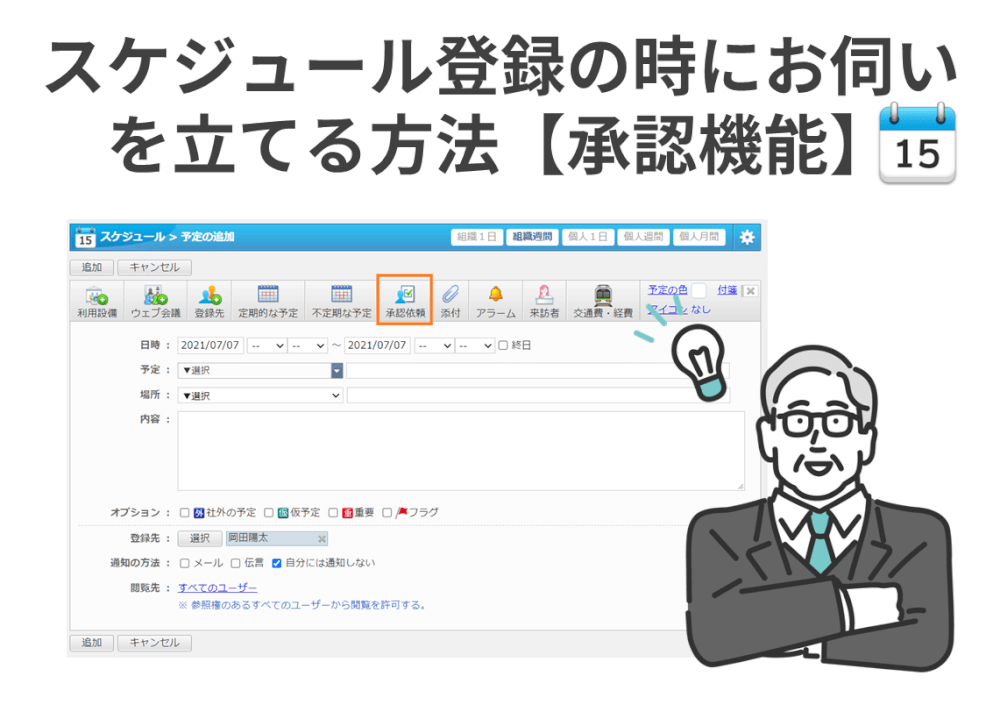The width and height of the screenshot is (1000, 705).
Task: Click the アラーム bell icon
Action: (x=494, y=300)
